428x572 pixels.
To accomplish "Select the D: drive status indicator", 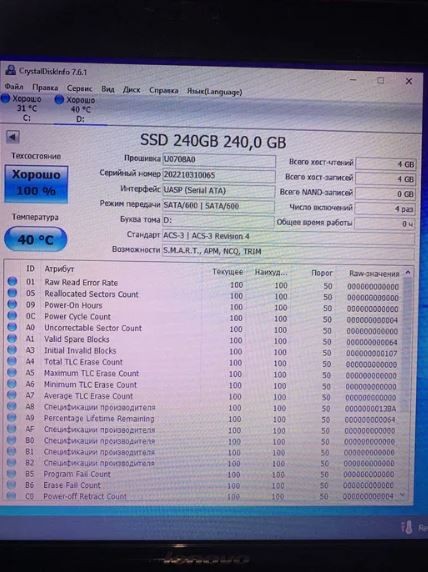I will tap(76, 109).
